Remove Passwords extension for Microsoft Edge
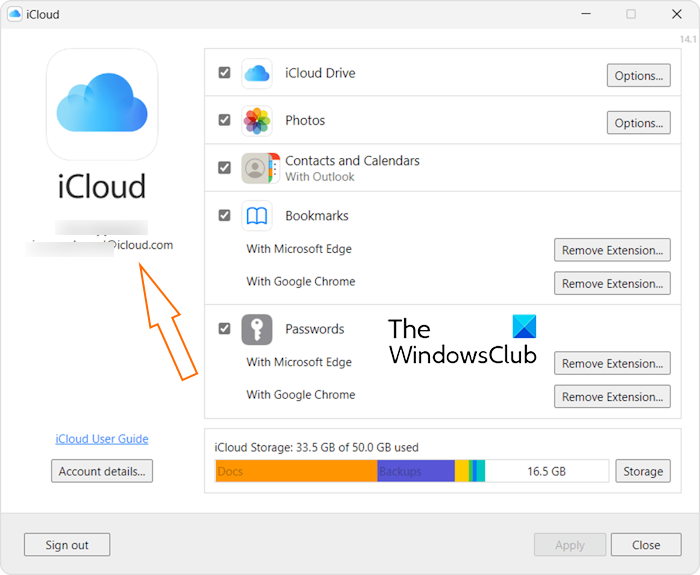Screen dimensions: 700x575 612,363
